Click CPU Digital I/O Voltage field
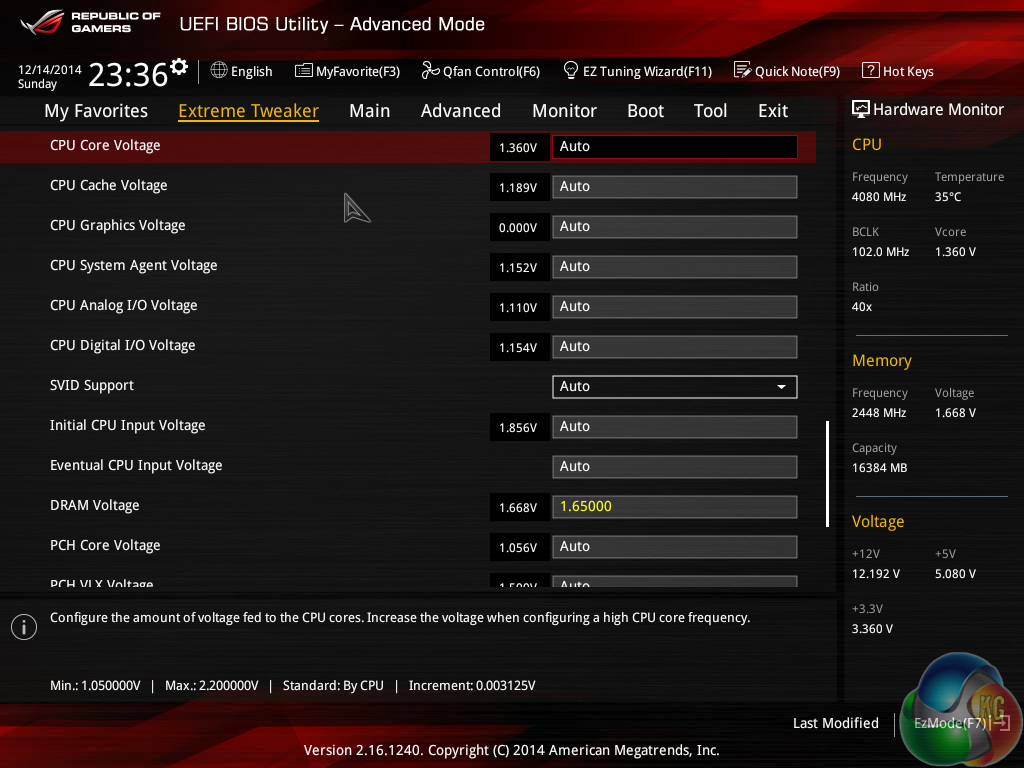The height and width of the screenshot is (768, 1024). pos(675,347)
